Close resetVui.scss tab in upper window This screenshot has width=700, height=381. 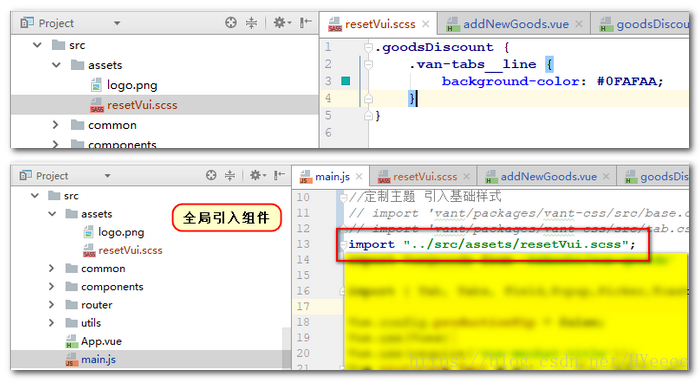point(425,24)
